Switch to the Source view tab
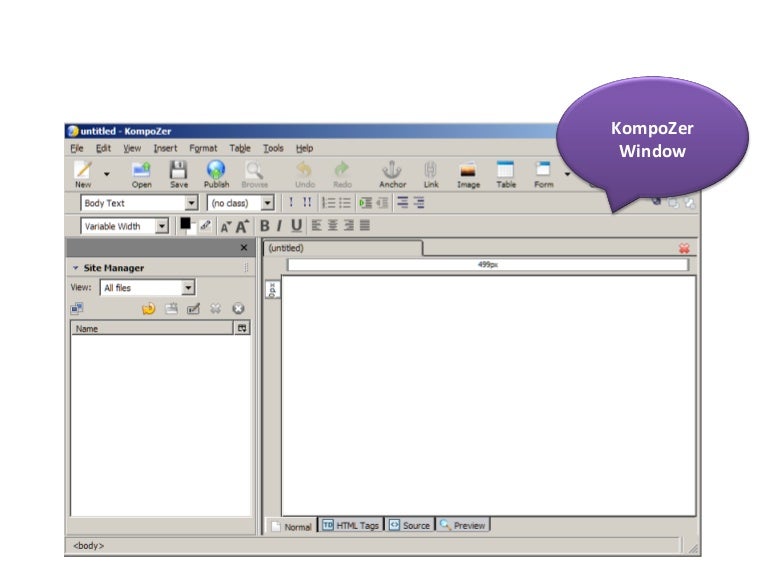The height and width of the screenshot is (576, 768). (x=409, y=525)
